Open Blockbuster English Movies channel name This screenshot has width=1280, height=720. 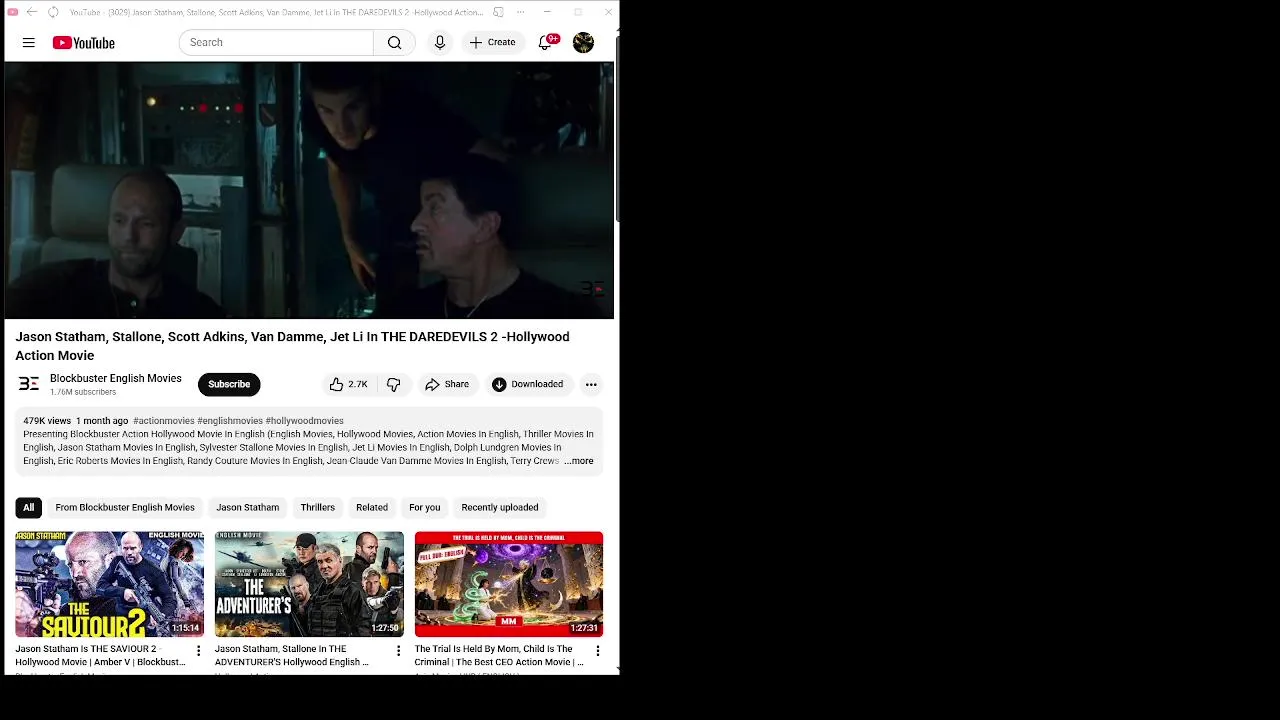pos(116,378)
